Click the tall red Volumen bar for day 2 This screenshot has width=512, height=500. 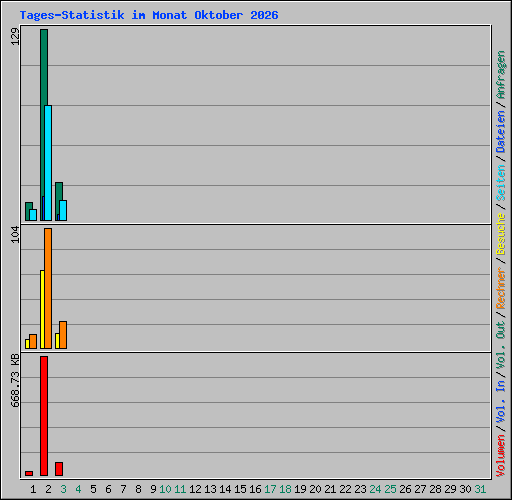44,416
